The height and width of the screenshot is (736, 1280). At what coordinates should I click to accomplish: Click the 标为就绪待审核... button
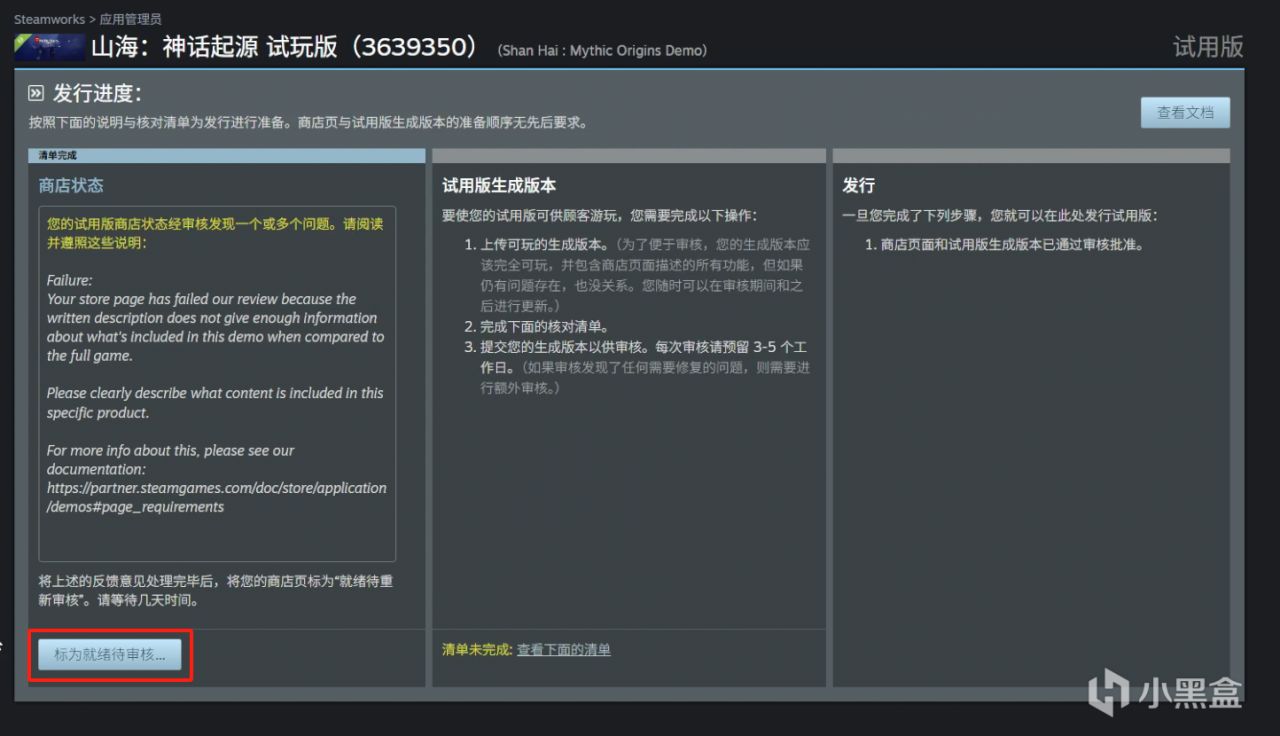click(110, 654)
